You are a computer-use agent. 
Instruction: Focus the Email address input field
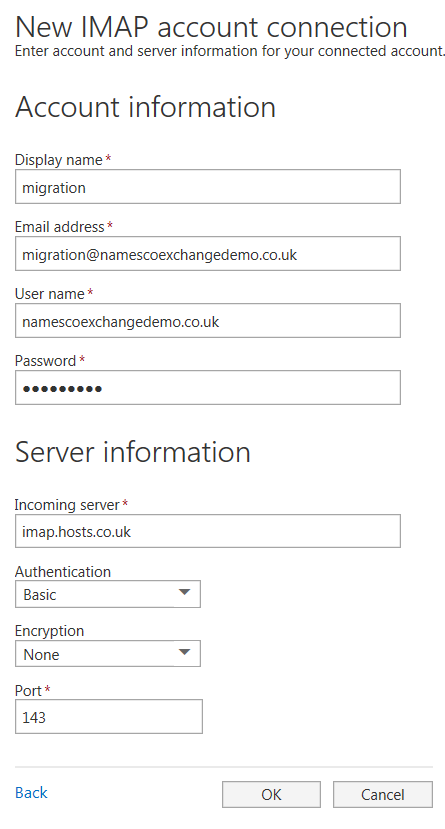point(208,254)
